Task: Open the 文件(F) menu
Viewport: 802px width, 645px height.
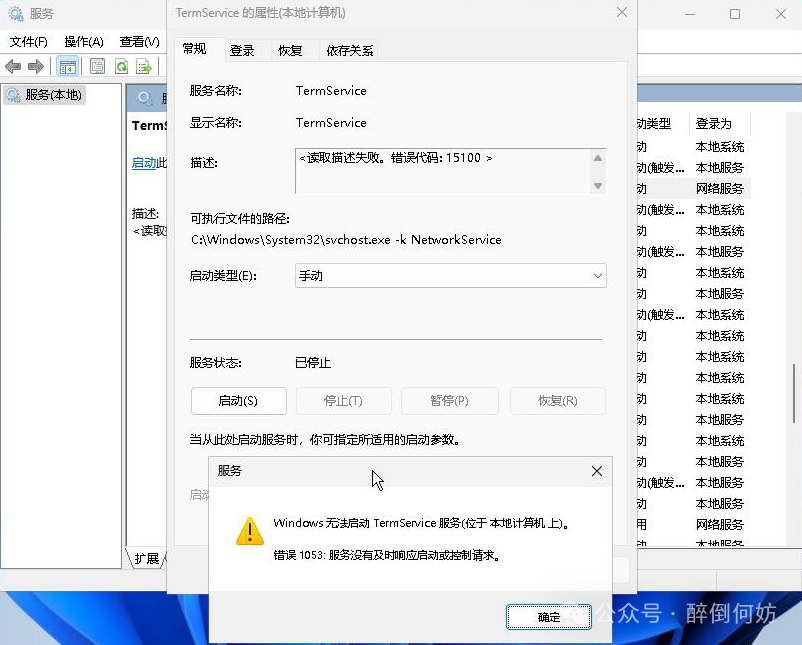Action: click(x=29, y=42)
